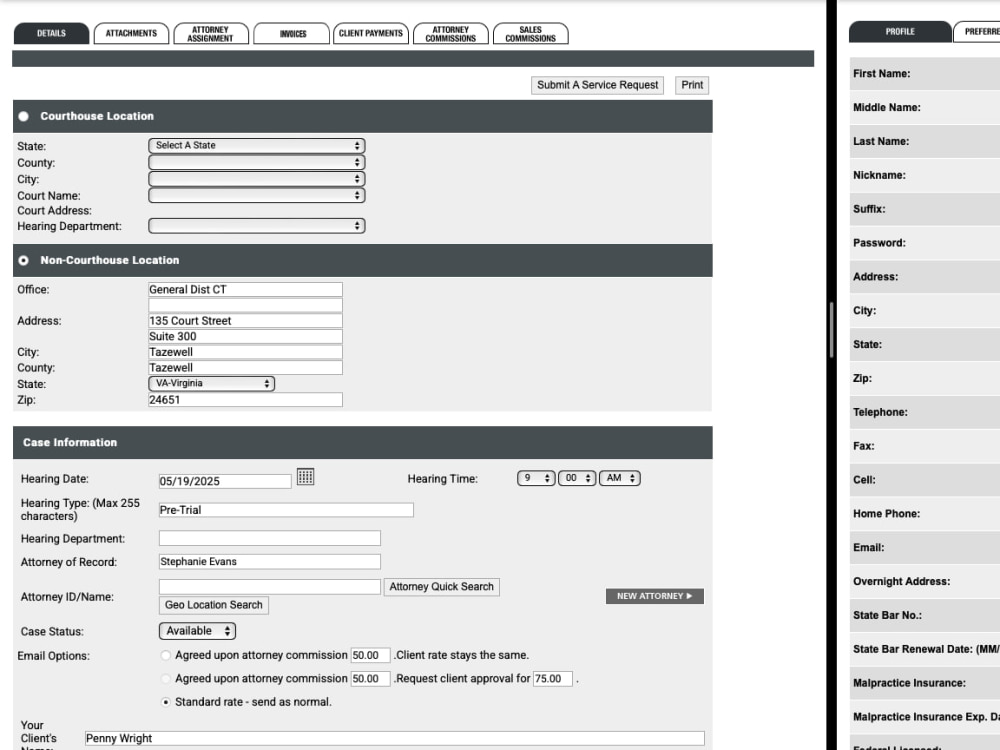Open the VA-Virginia state dropdown
1000x750 pixels.
pyautogui.click(x=211, y=383)
